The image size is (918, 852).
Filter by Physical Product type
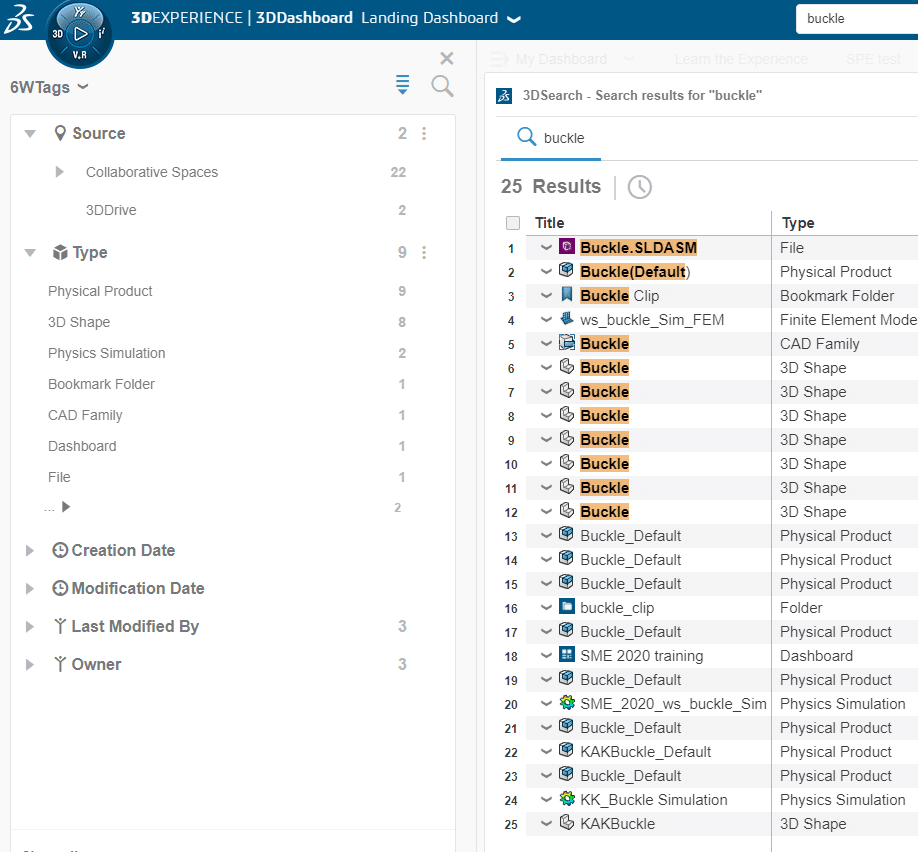(x=100, y=291)
